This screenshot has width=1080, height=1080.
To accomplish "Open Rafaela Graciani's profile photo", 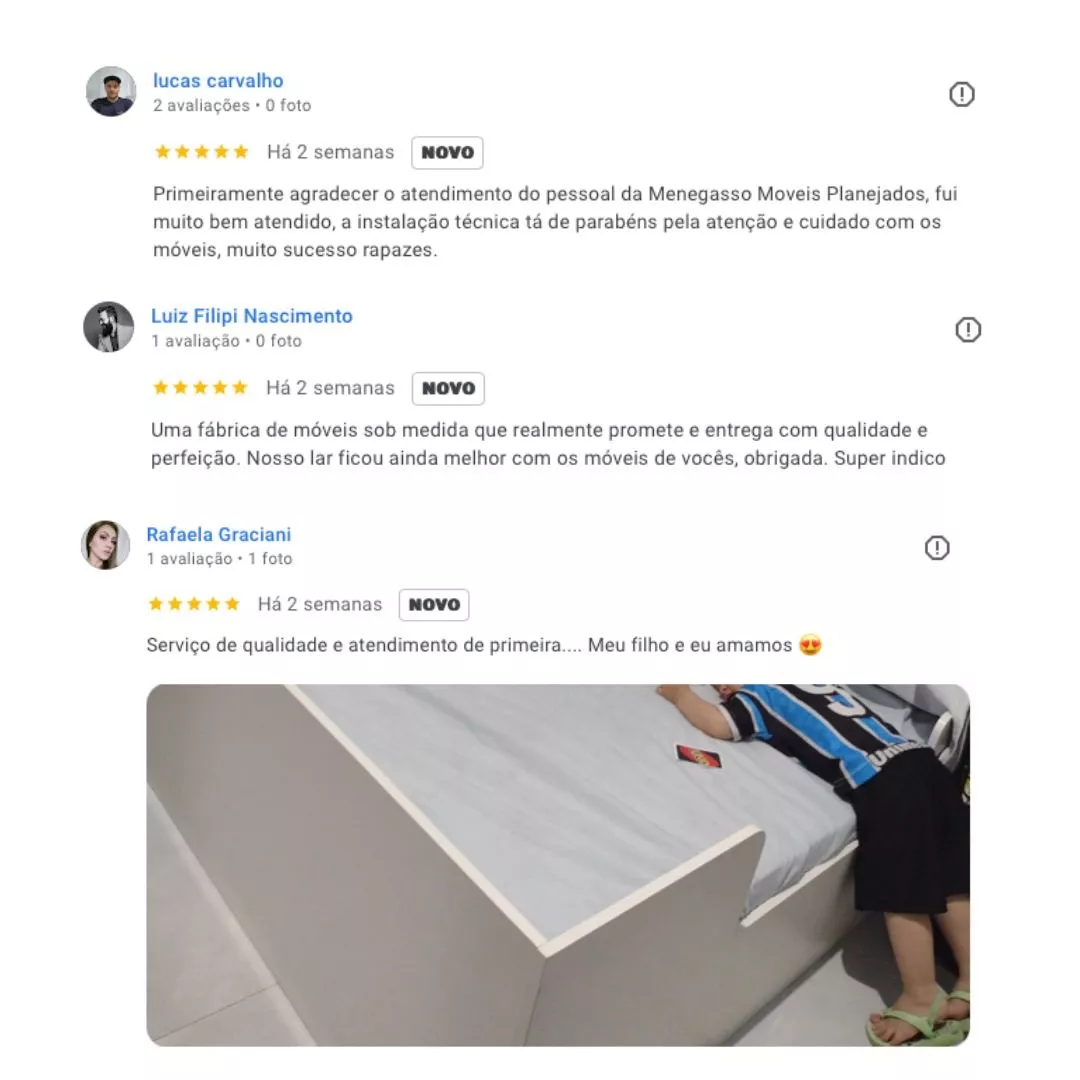I will [105, 545].
